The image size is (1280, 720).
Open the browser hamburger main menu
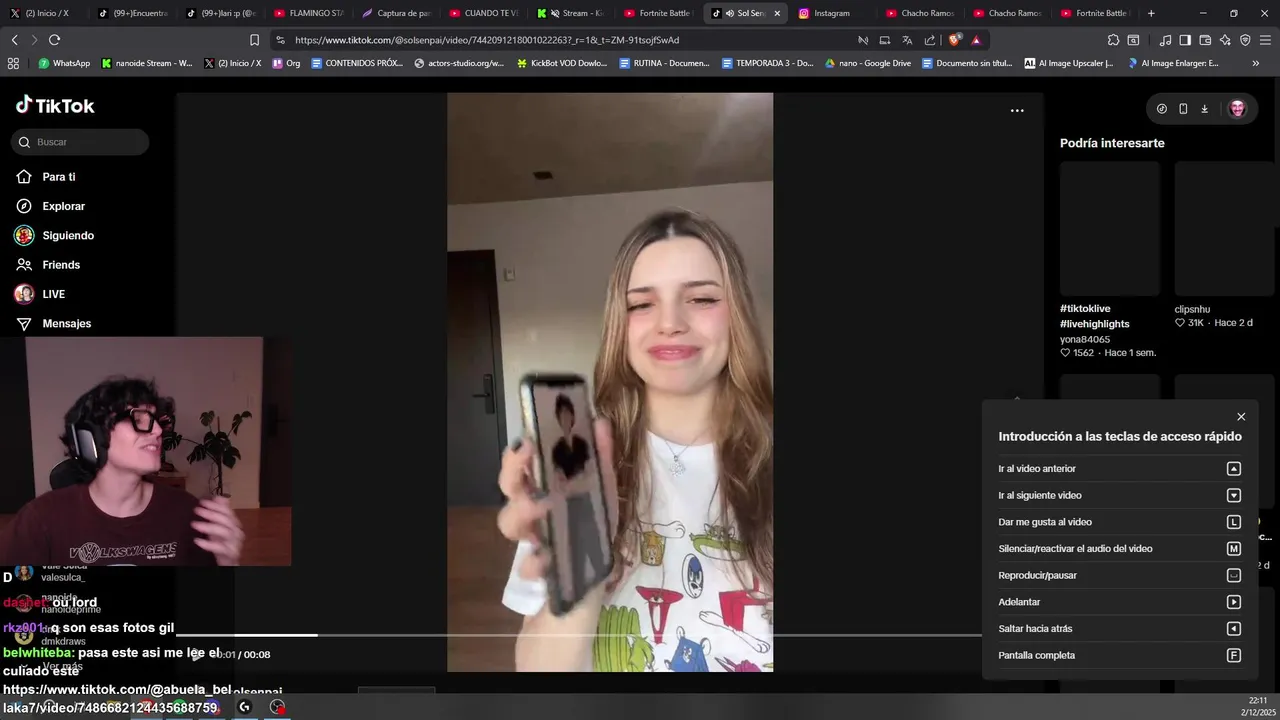1265,40
